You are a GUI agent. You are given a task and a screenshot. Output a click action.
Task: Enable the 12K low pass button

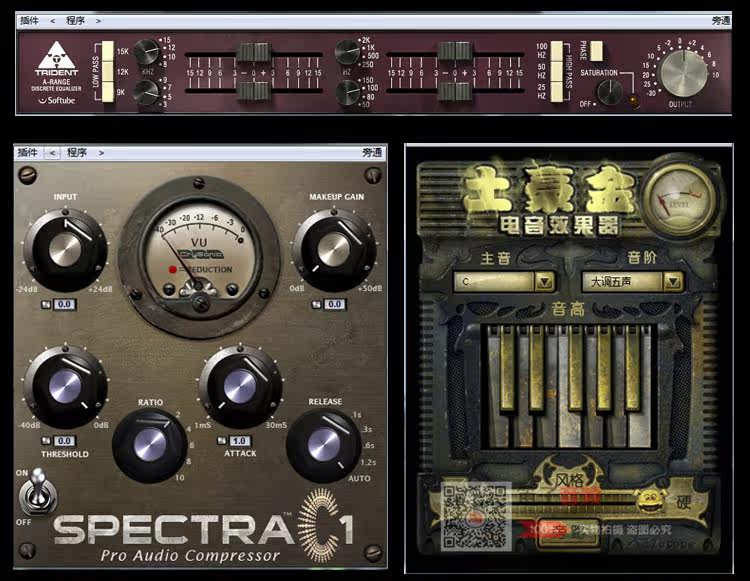pos(108,72)
